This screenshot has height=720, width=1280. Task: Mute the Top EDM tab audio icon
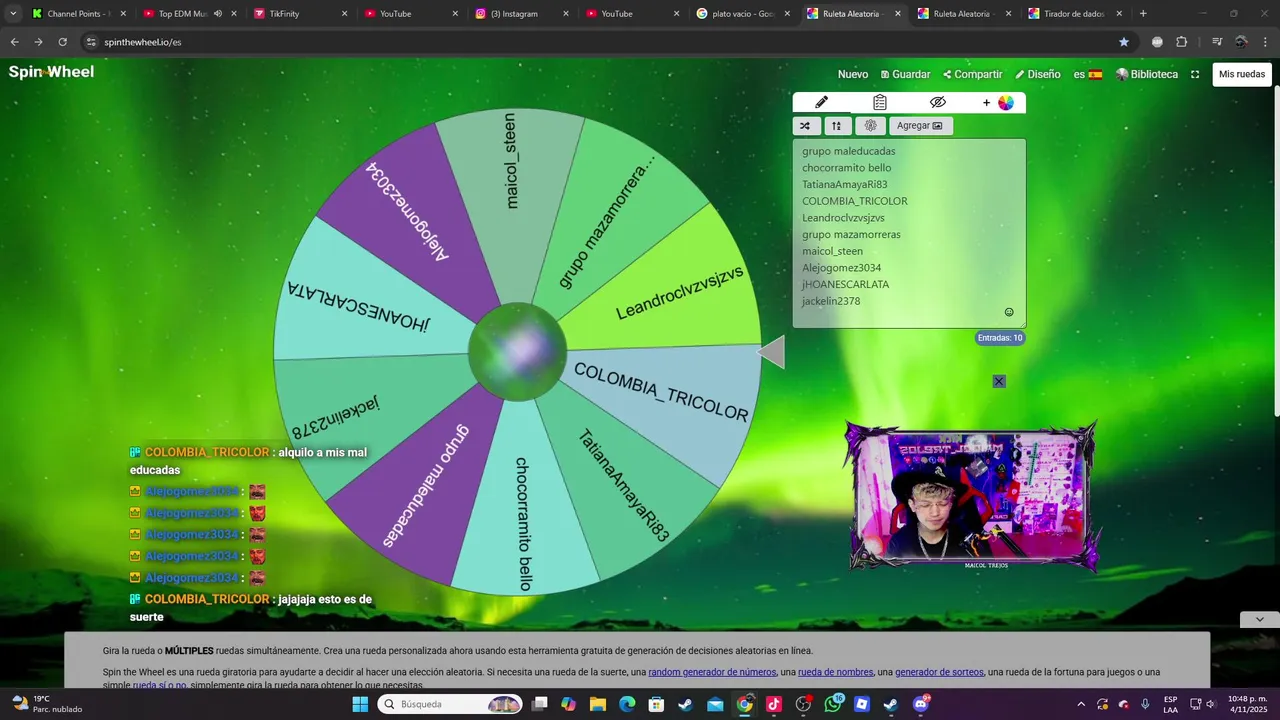tap(217, 14)
